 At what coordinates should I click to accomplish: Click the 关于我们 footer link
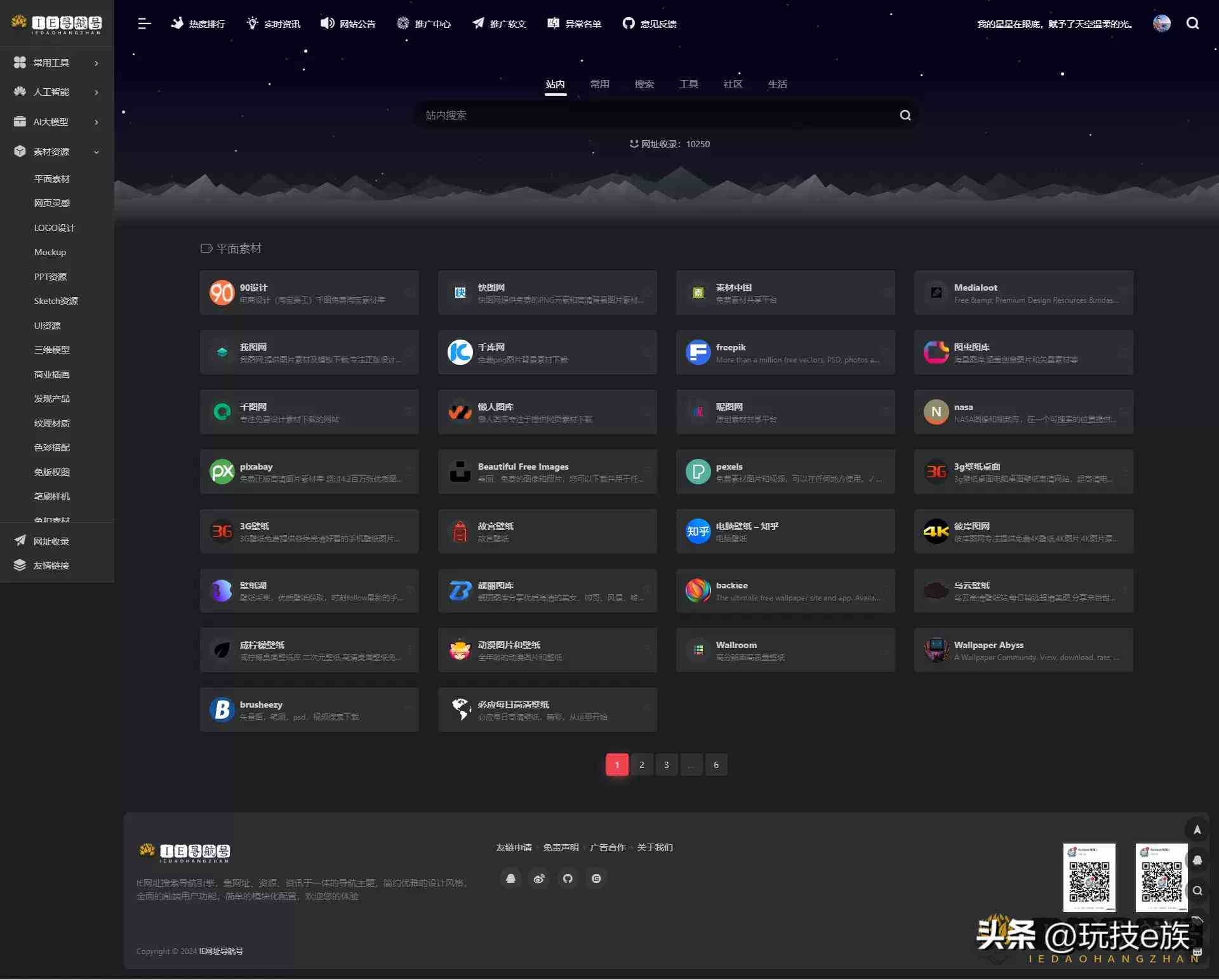click(x=655, y=848)
